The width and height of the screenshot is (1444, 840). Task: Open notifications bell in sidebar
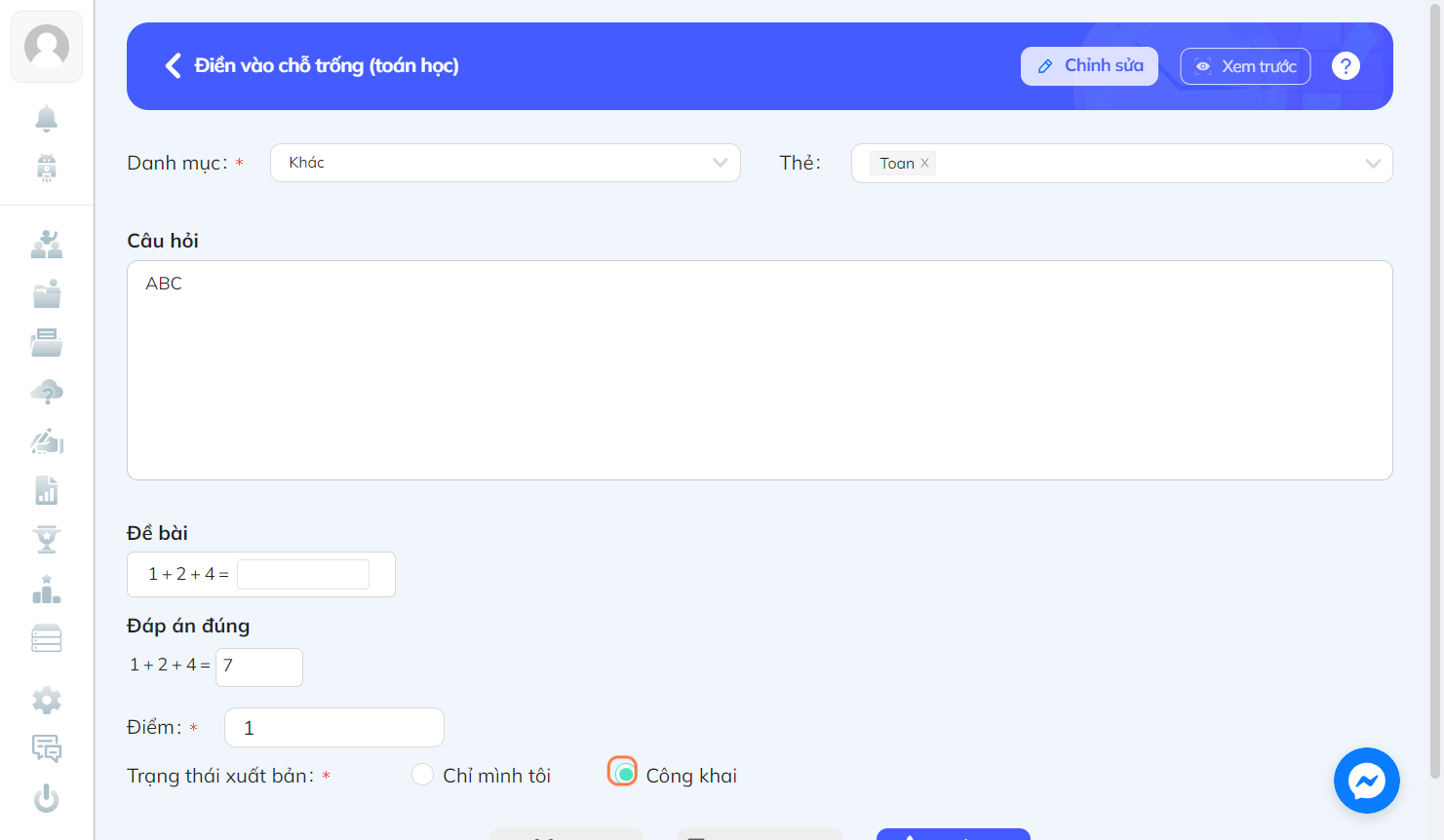pyautogui.click(x=47, y=118)
